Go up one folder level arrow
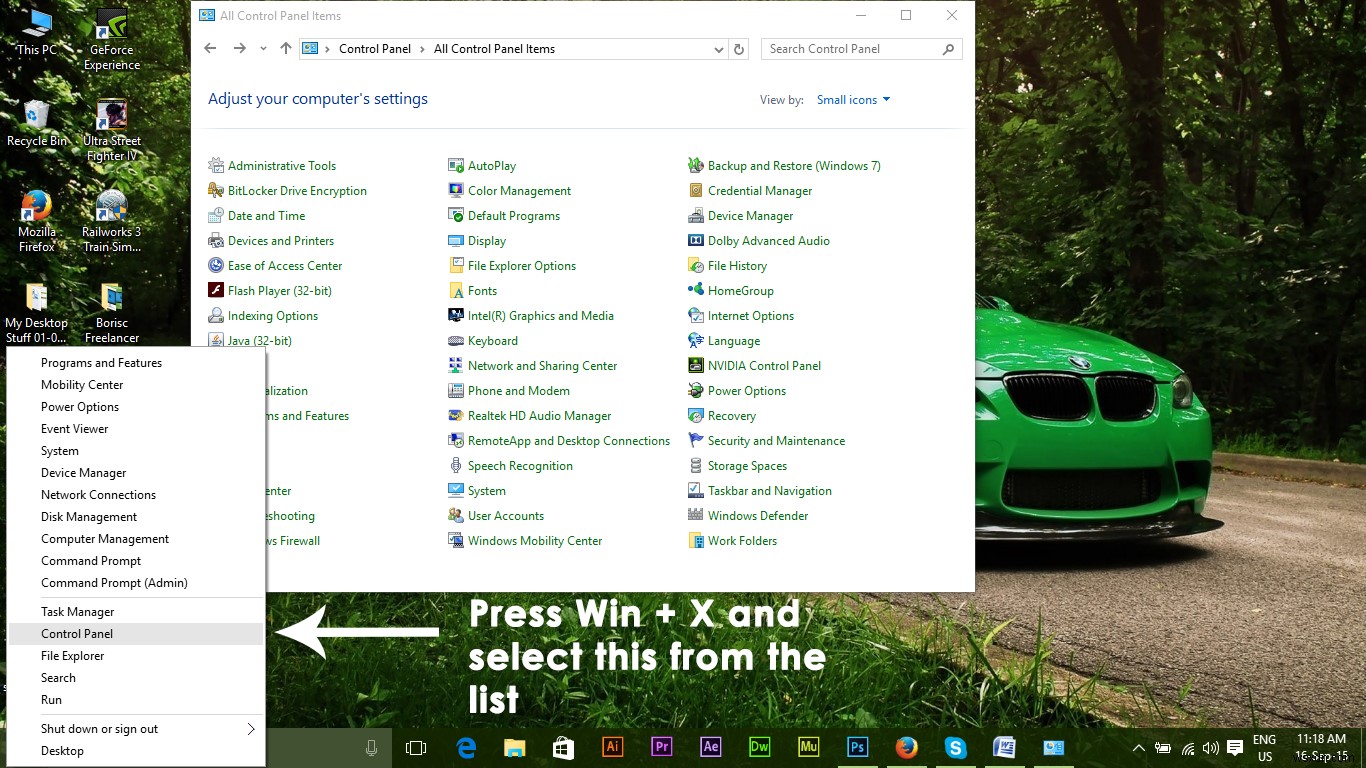Viewport: 1366px width, 768px height. pyautogui.click(x=286, y=48)
